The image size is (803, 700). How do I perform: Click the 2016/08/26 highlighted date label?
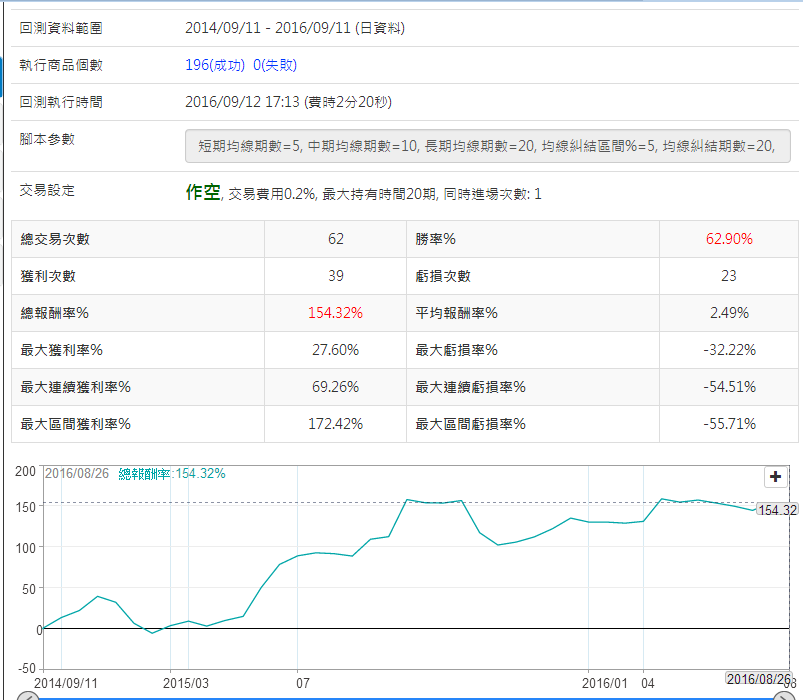(x=757, y=679)
